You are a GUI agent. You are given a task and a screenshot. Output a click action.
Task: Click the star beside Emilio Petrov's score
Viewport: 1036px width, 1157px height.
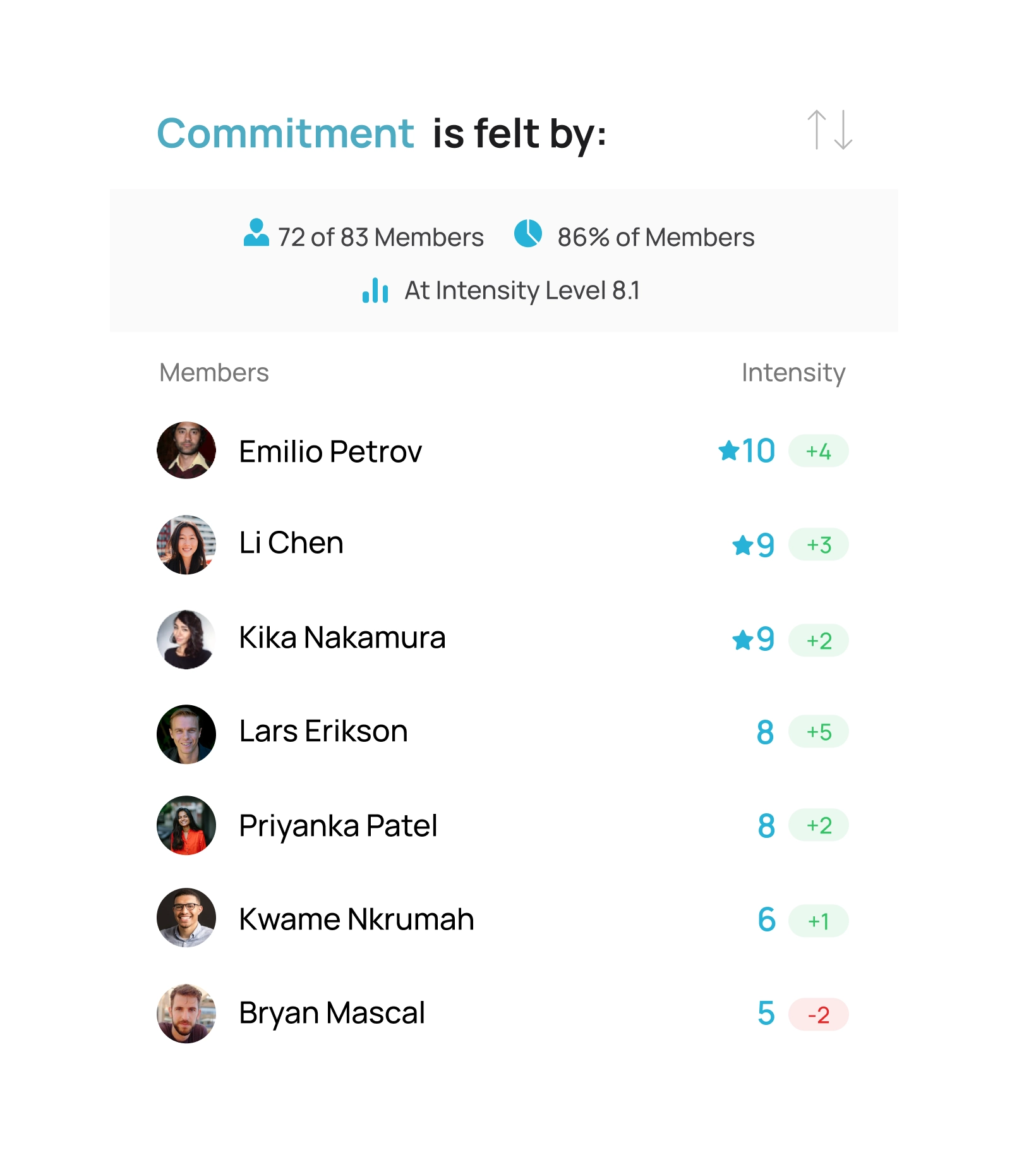click(x=728, y=451)
